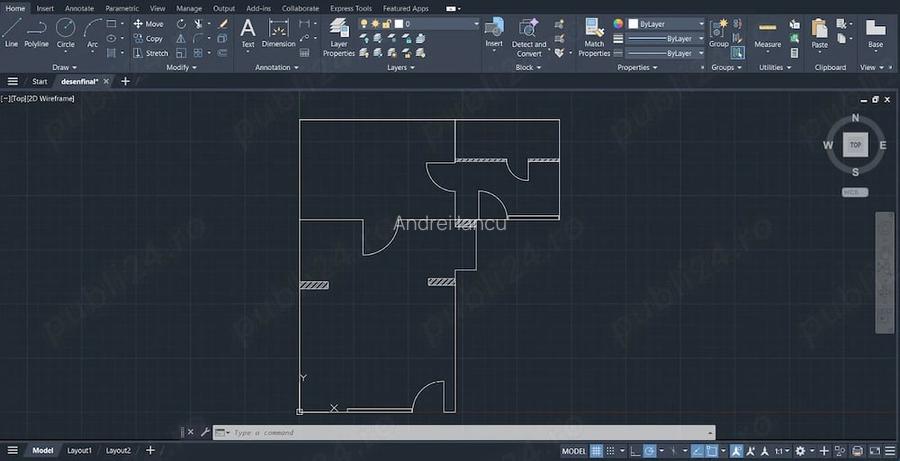Open the layer 0 dropdown list

(476, 24)
